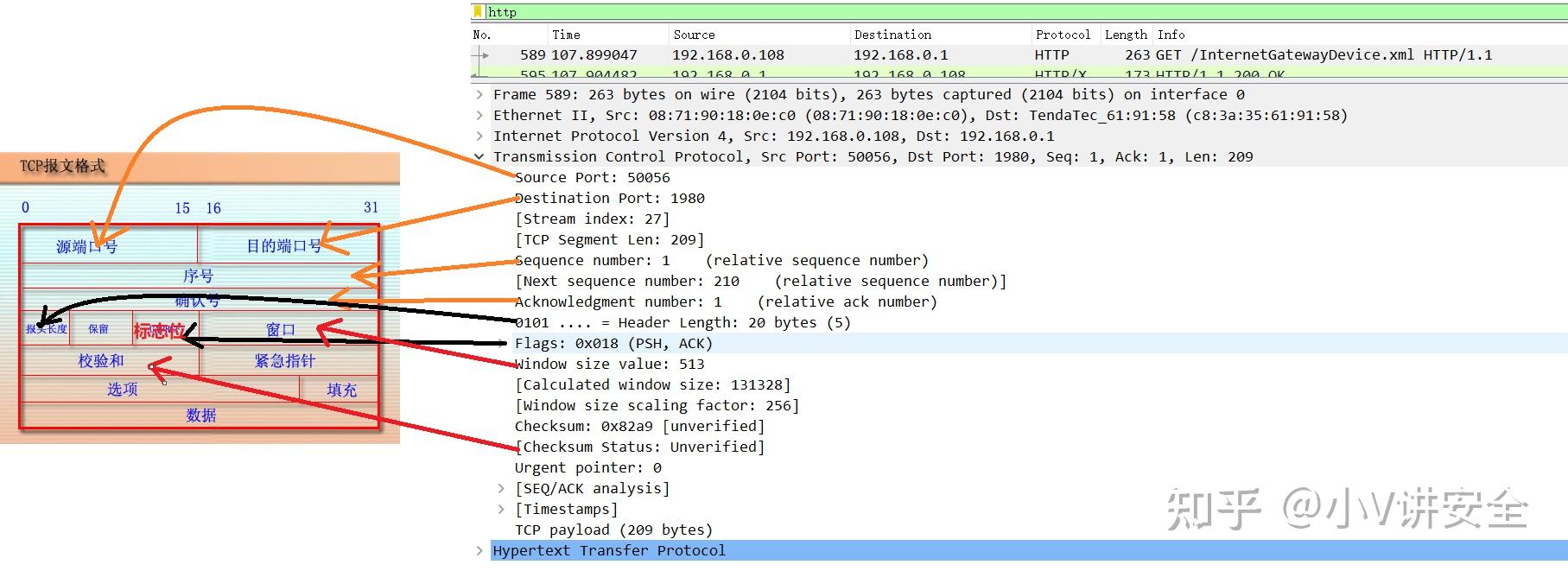This screenshot has height=571, width=1568.
Task: Select source address 192.168.0.108 in packet 589
Action: (x=728, y=54)
